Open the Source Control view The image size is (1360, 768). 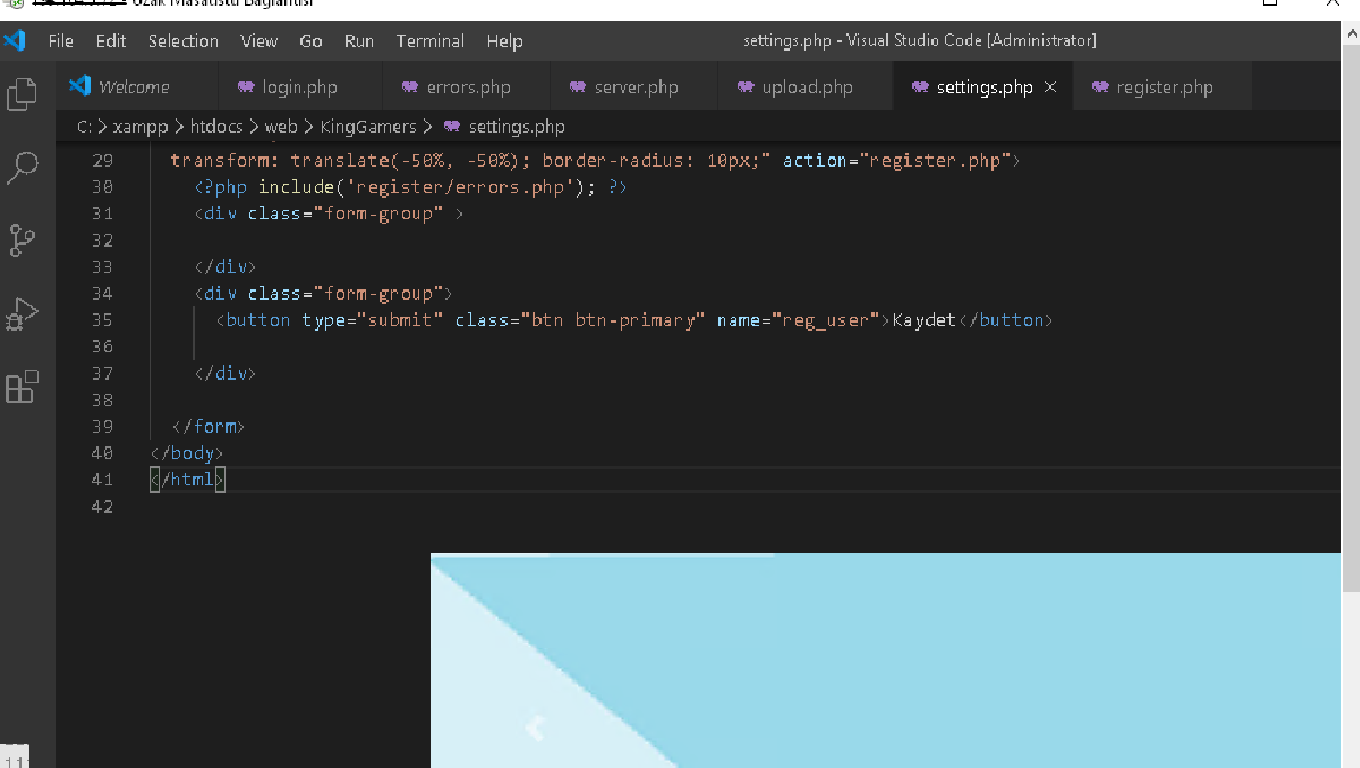tap(22, 241)
